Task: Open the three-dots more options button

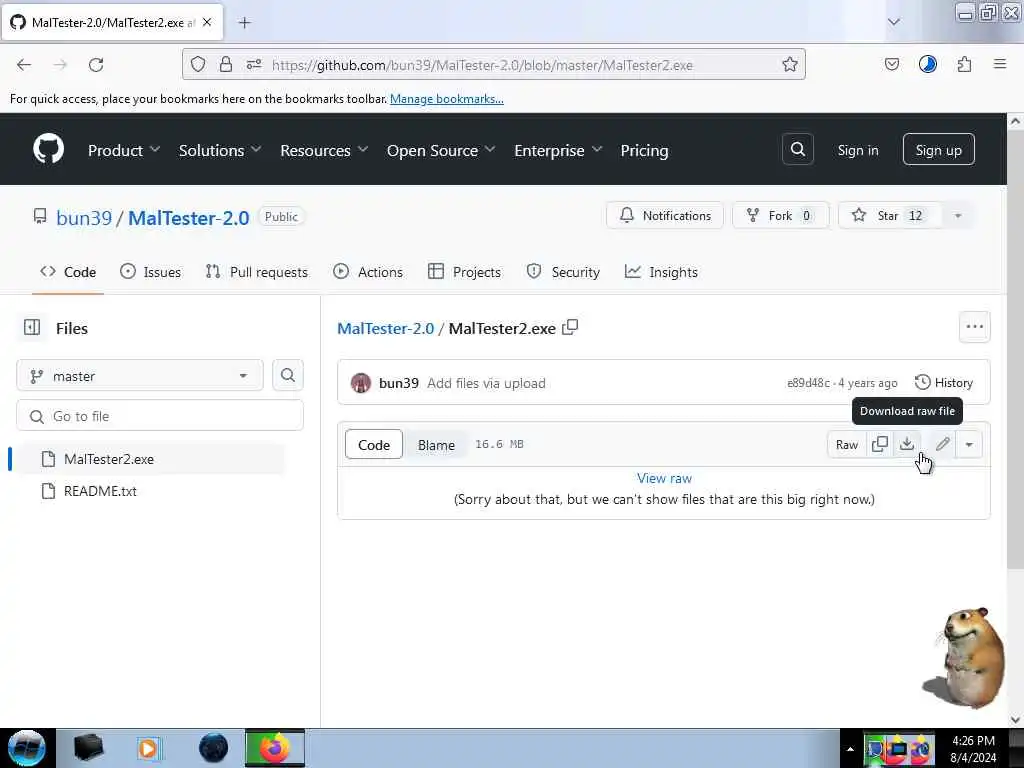Action: point(974,327)
